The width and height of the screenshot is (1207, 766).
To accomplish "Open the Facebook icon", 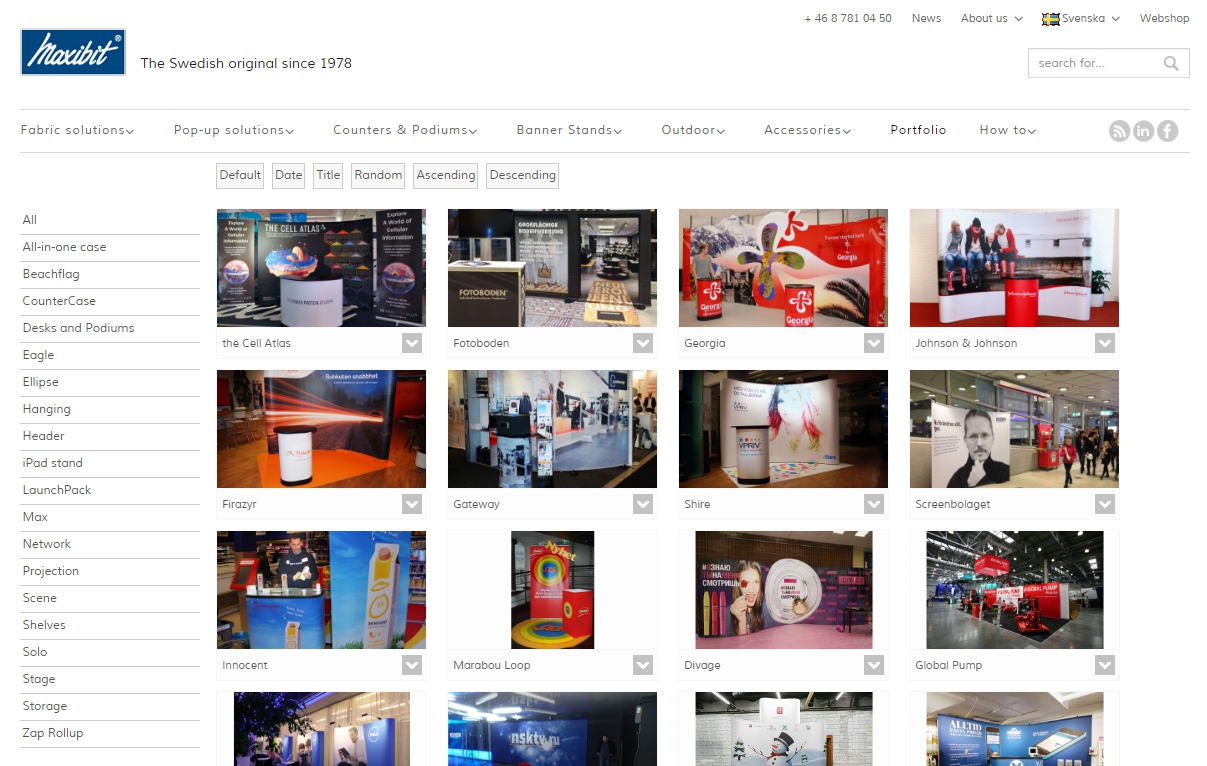I will pos(1168,131).
